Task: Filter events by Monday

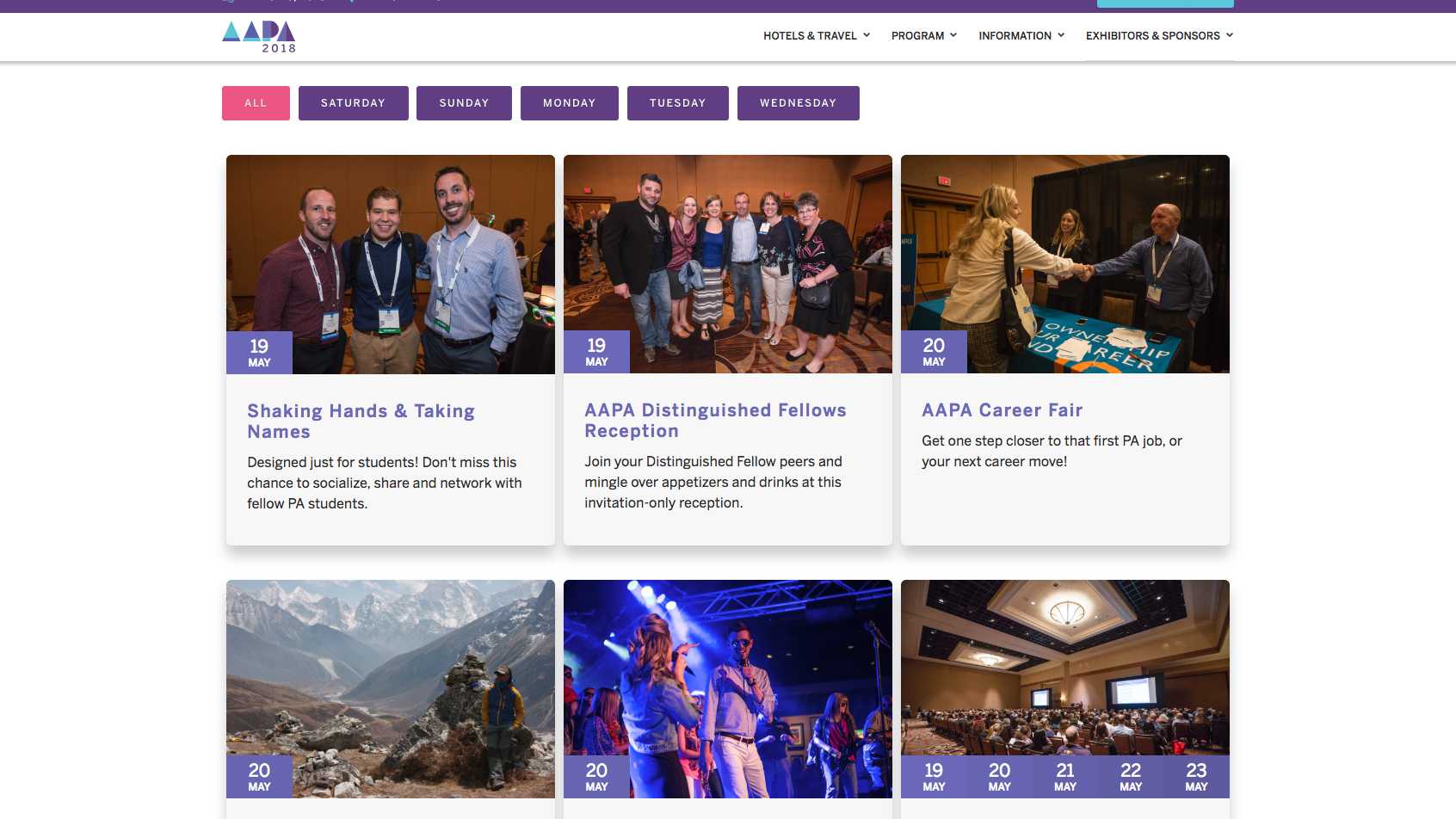Action: pos(570,103)
